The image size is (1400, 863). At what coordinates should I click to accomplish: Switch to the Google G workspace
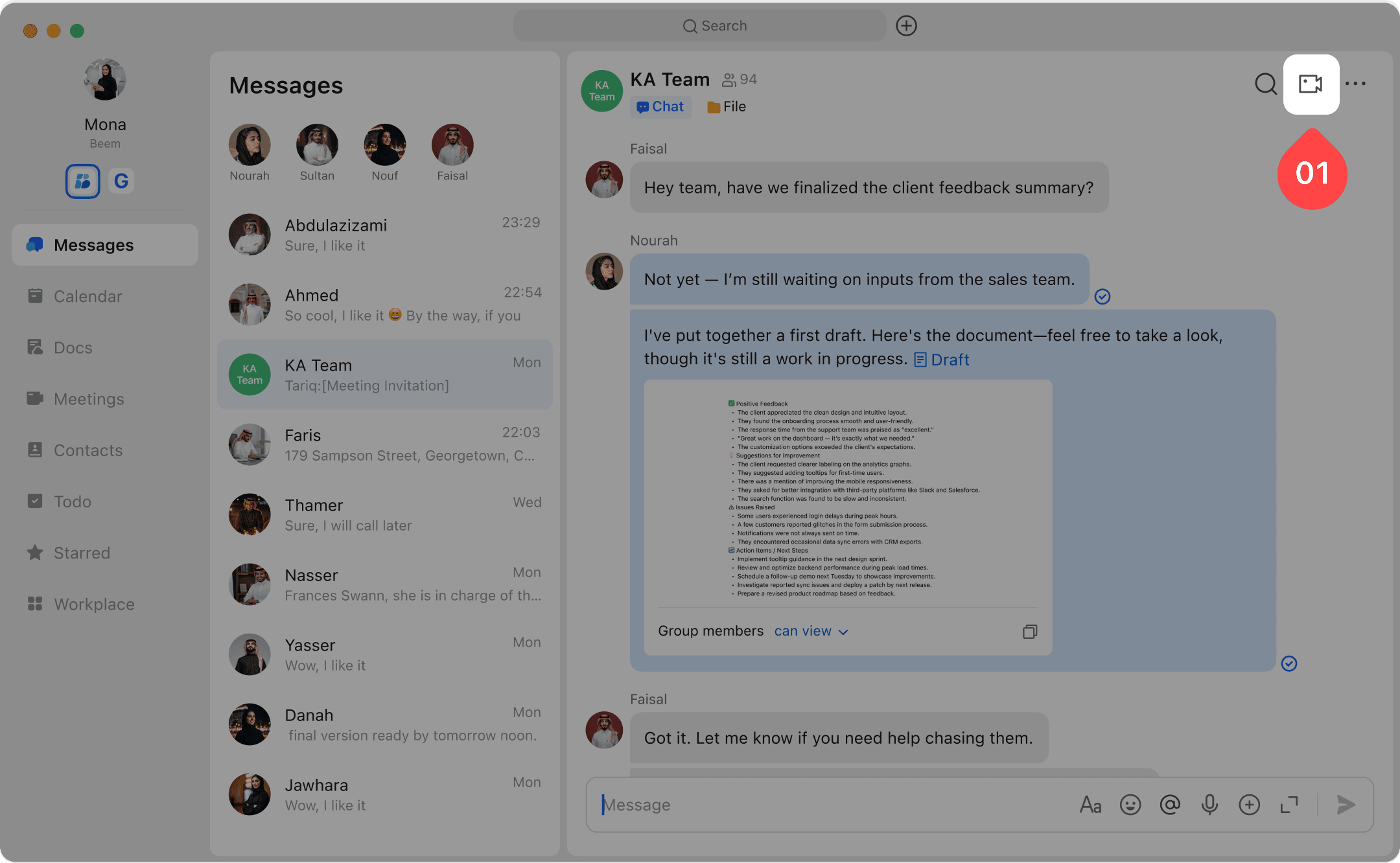(x=121, y=181)
